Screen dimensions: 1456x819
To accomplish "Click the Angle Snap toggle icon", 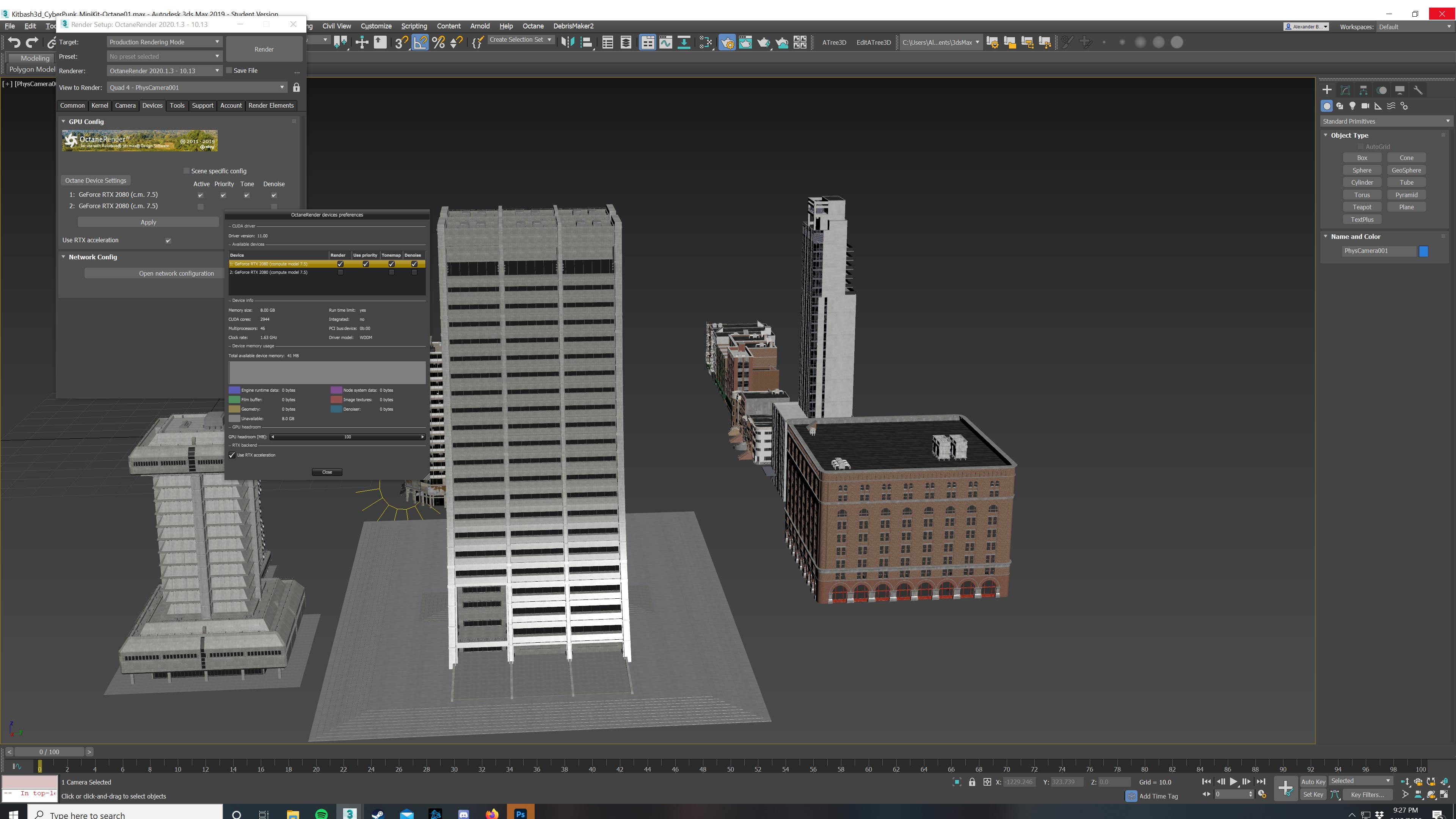I will [x=420, y=42].
